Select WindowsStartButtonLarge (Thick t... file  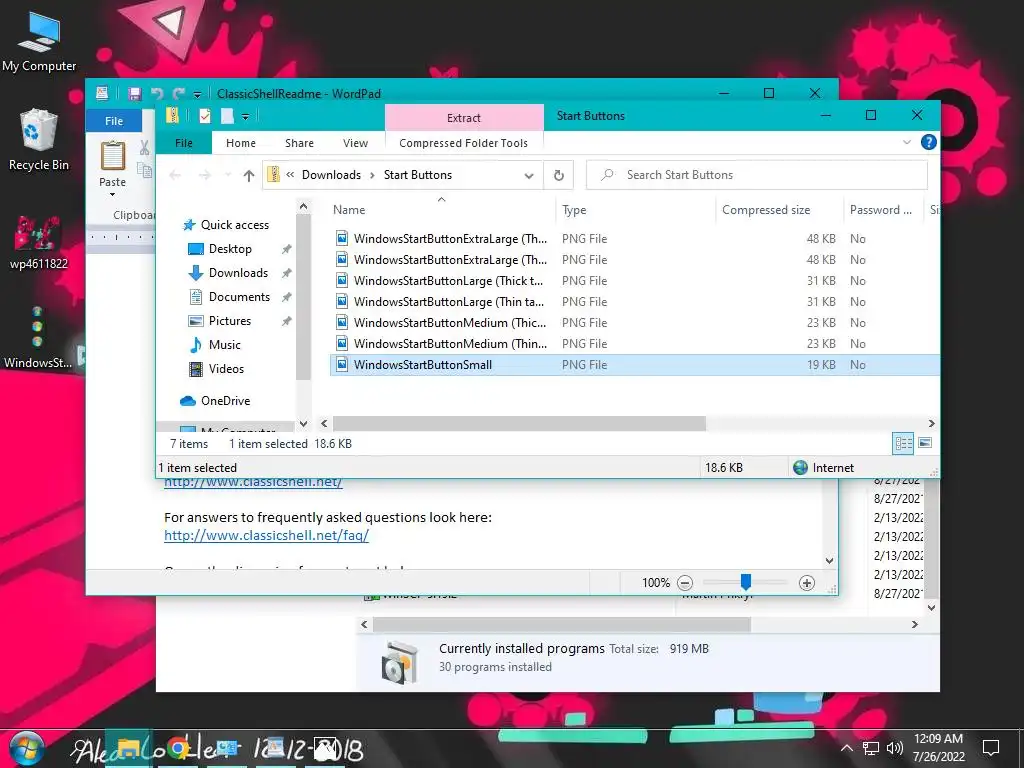point(634,281)
